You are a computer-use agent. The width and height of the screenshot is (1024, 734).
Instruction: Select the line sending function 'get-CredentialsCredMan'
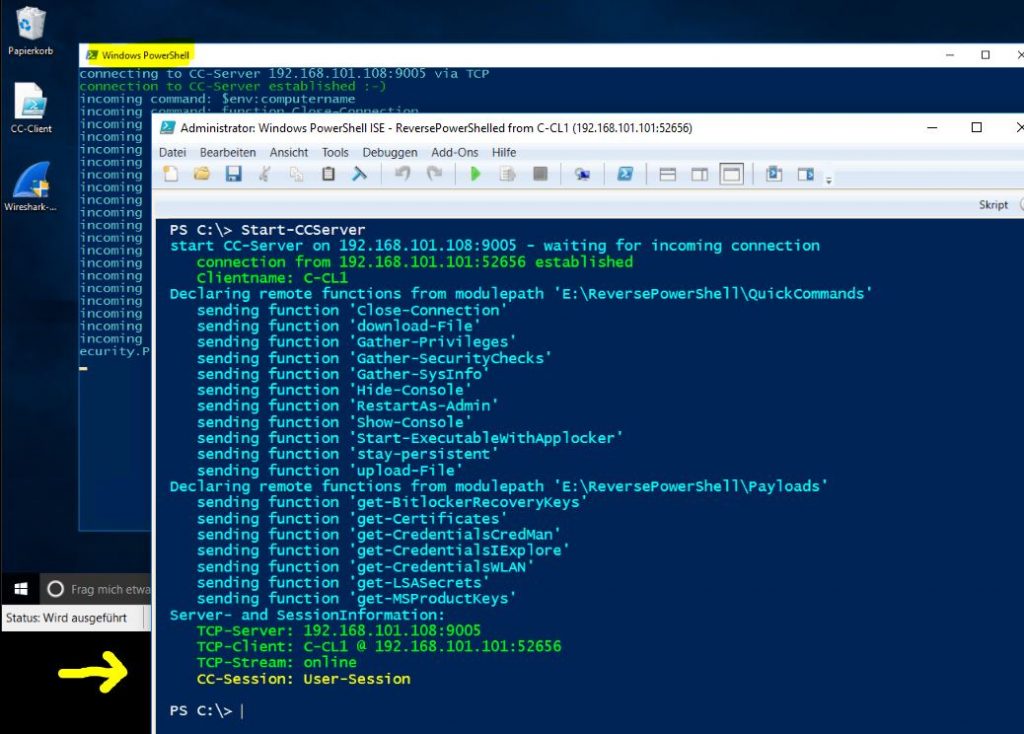click(x=379, y=534)
